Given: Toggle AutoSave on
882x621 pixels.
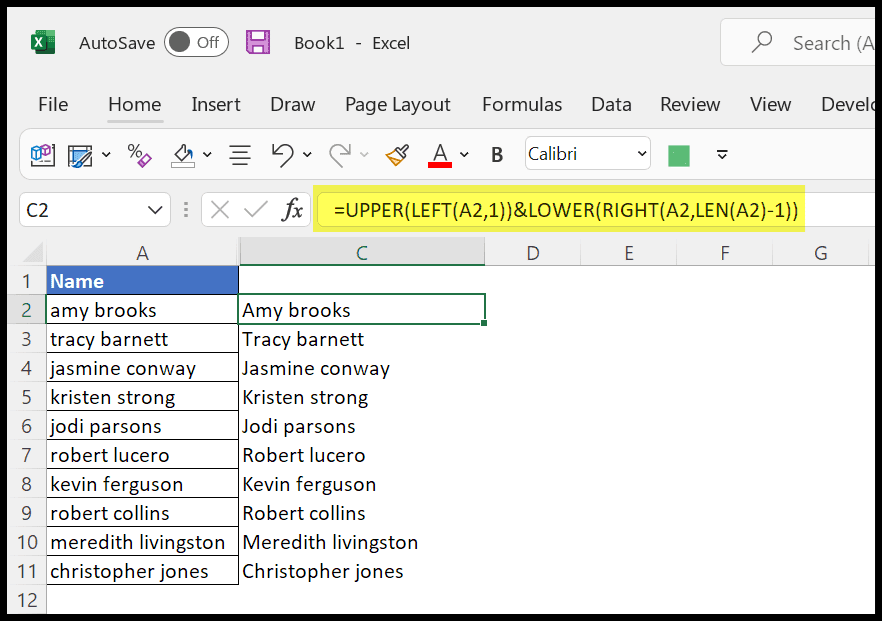Looking at the screenshot, I should (196, 42).
